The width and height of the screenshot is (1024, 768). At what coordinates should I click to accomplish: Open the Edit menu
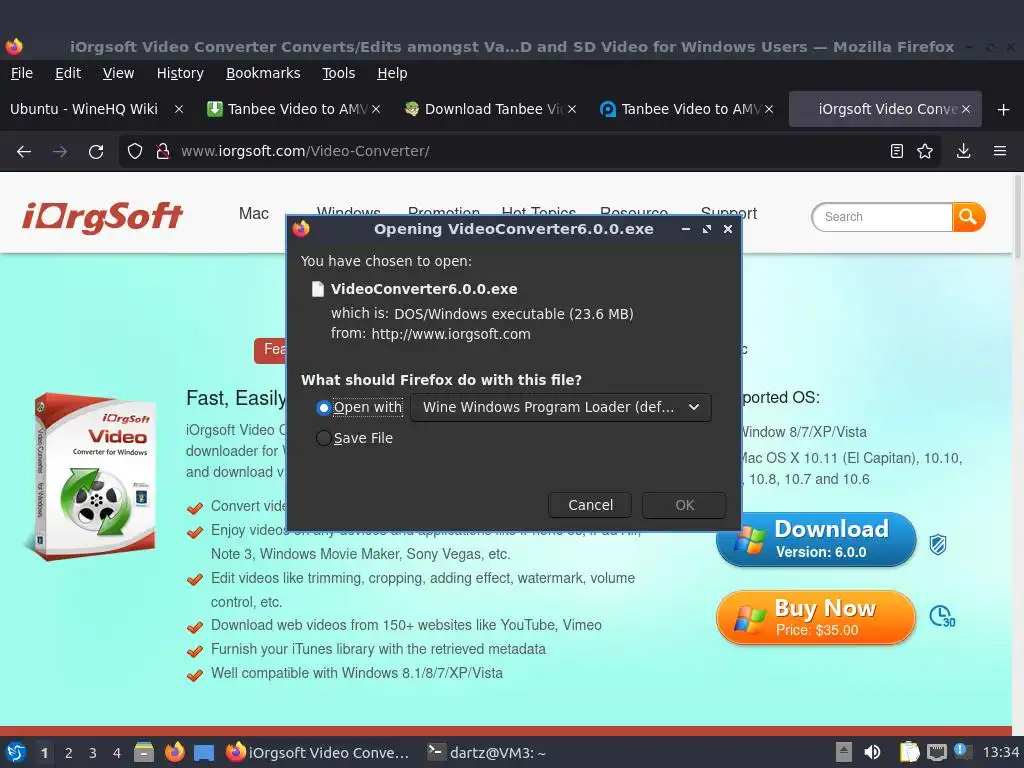tap(68, 73)
